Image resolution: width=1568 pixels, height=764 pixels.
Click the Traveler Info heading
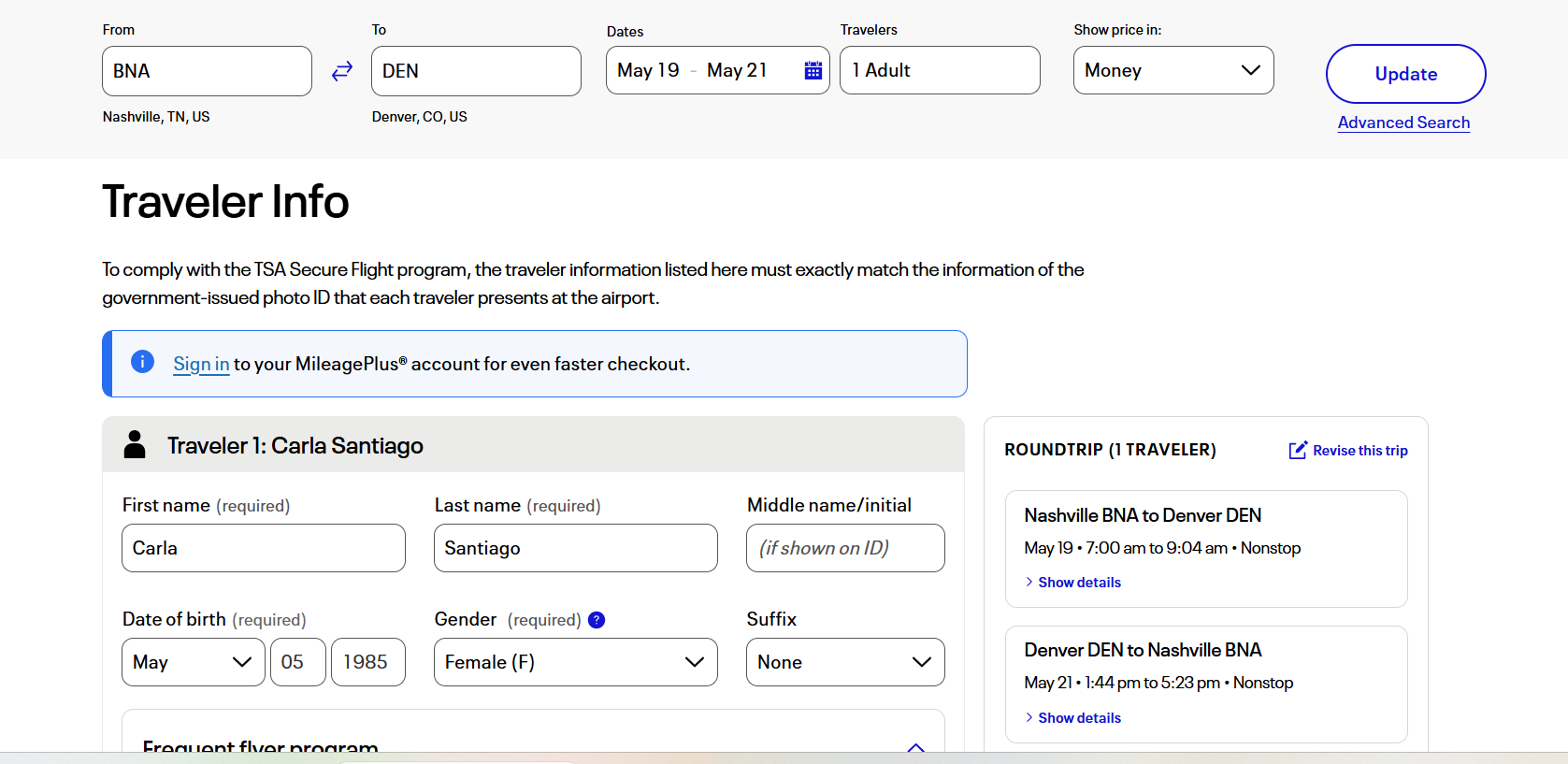[x=225, y=202]
